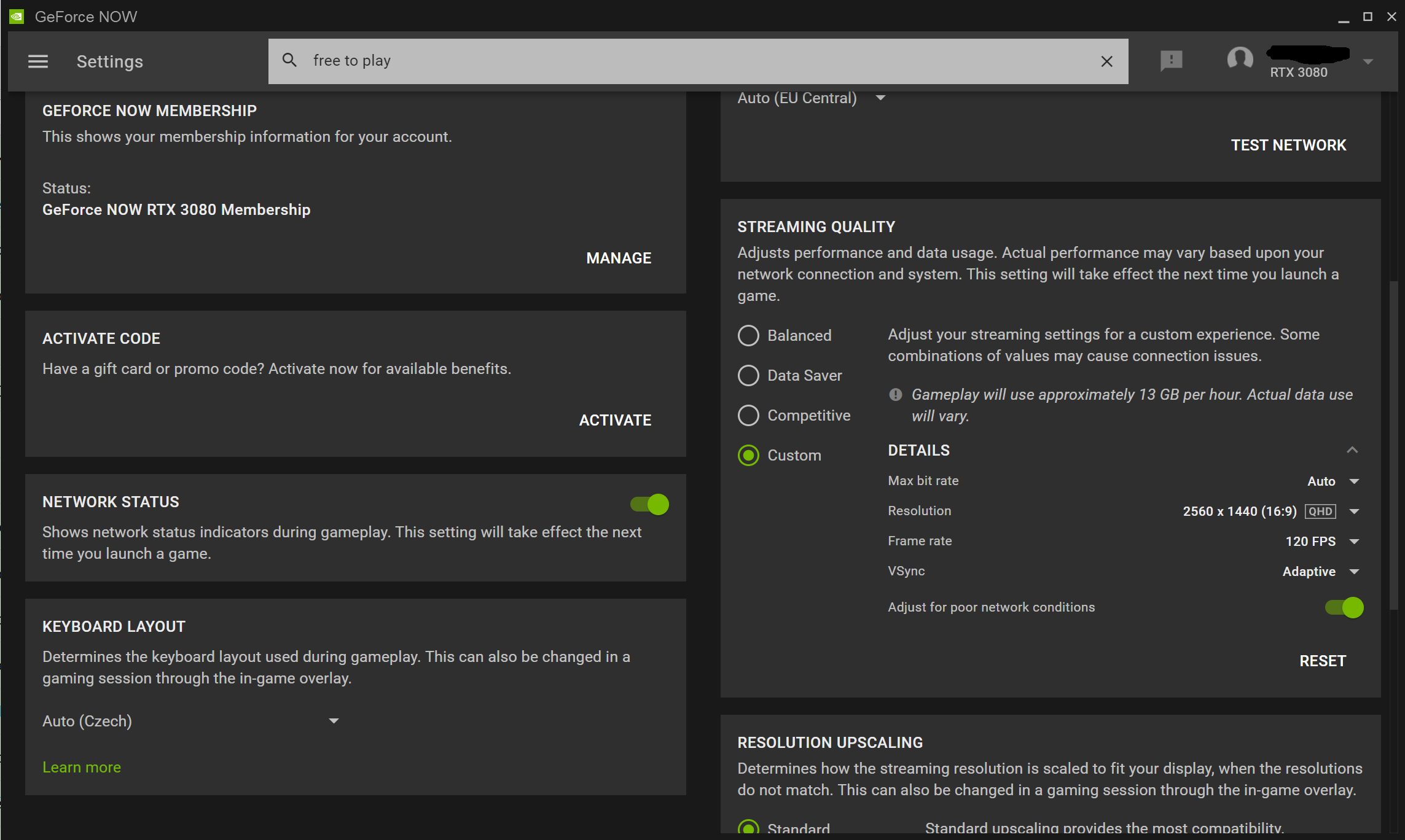Clear the search field with X
1405x840 pixels.
click(1106, 61)
